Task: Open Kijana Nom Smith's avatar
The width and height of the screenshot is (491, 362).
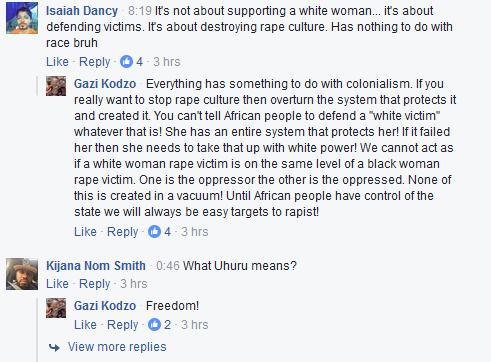Action: pyautogui.click(x=22, y=274)
